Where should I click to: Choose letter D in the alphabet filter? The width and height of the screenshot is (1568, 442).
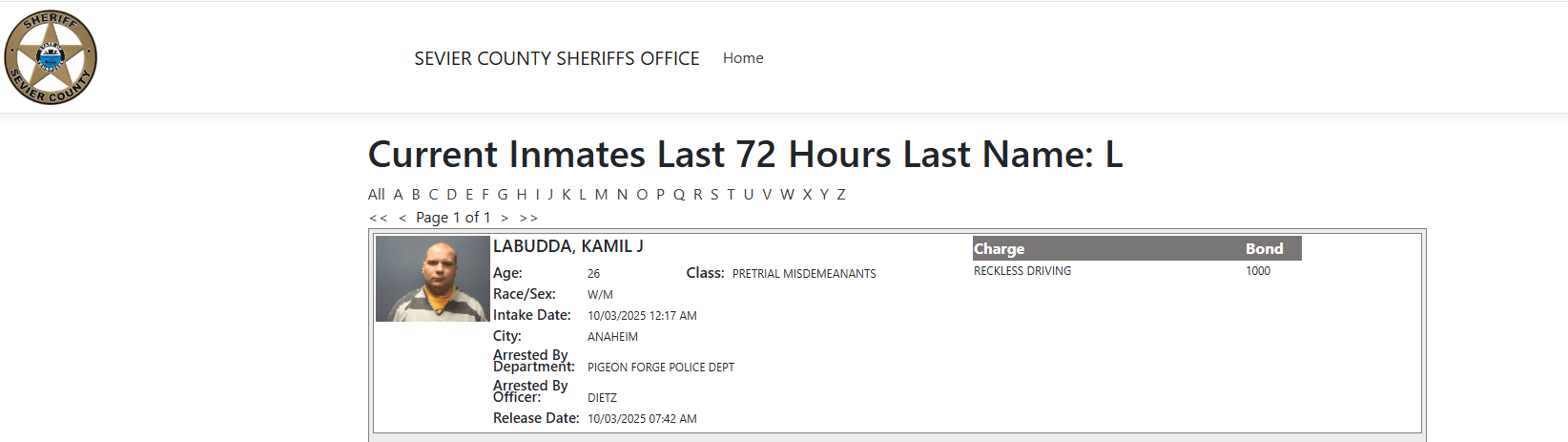pos(451,195)
